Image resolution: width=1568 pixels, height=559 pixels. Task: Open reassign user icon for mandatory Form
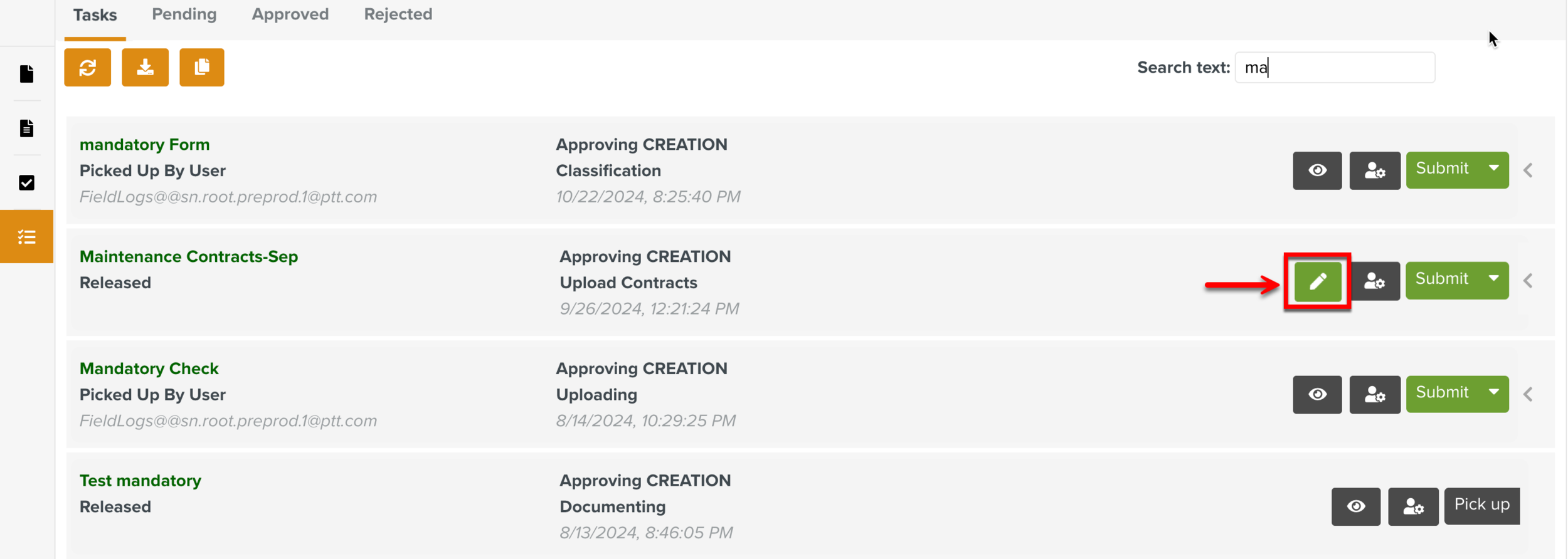[1374, 170]
